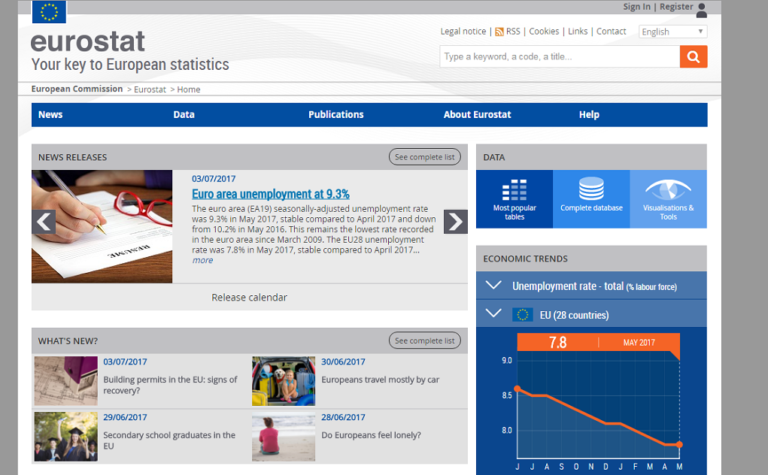Viewport: 768px width, 475px height.
Task: Show next news release with right arrow
Action: [456, 222]
